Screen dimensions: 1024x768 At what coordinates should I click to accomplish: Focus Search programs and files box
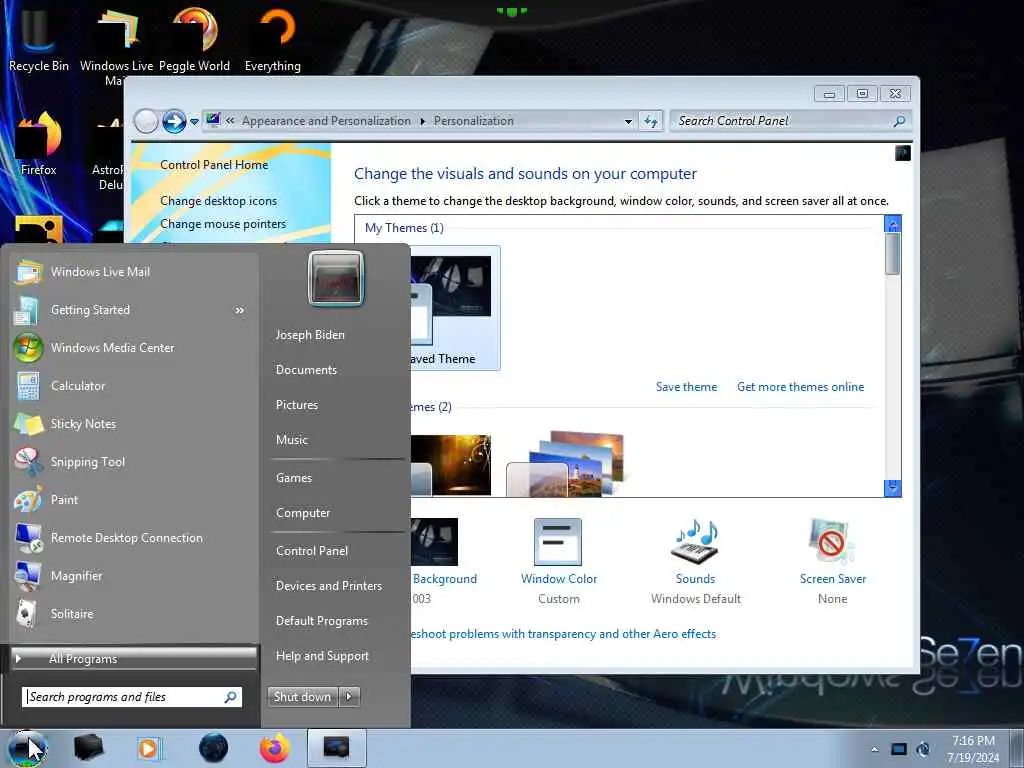coord(131,697)
